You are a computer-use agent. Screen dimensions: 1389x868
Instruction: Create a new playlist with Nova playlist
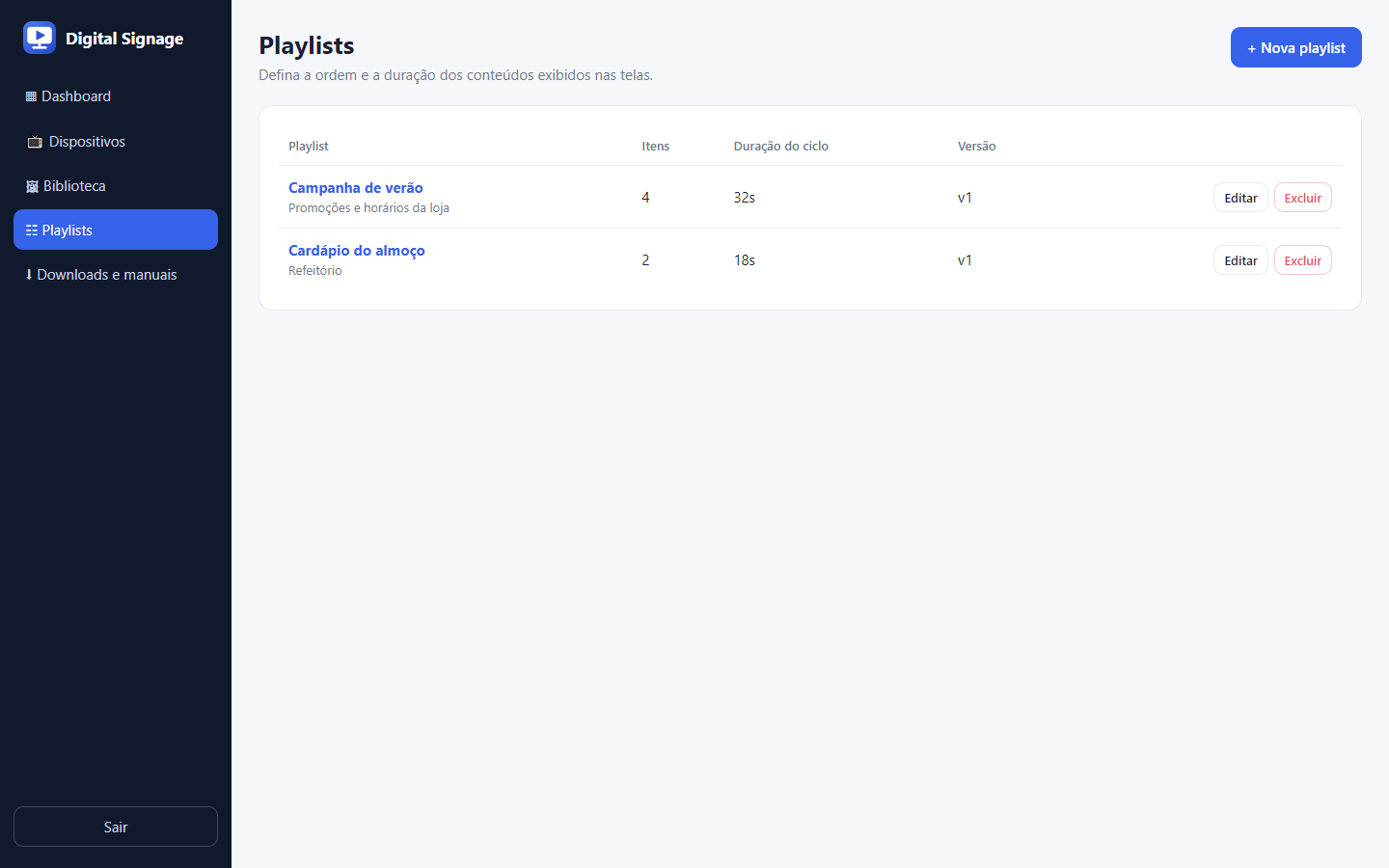(x=1295, y=47)
